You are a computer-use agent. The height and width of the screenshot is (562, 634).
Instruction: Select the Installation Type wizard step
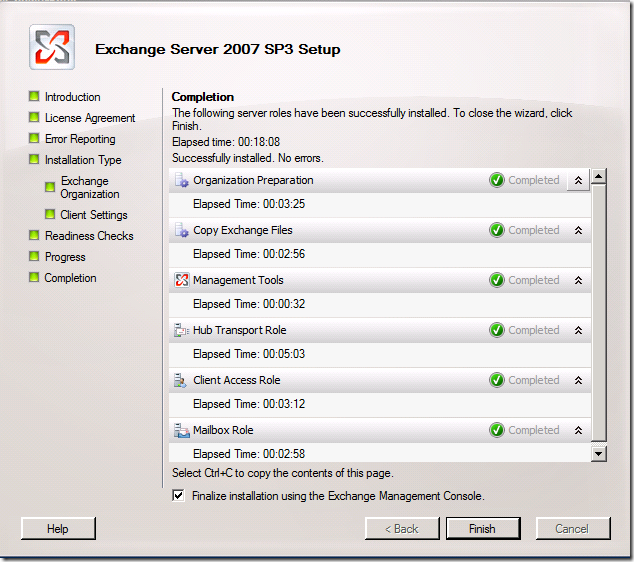(83, 160)
